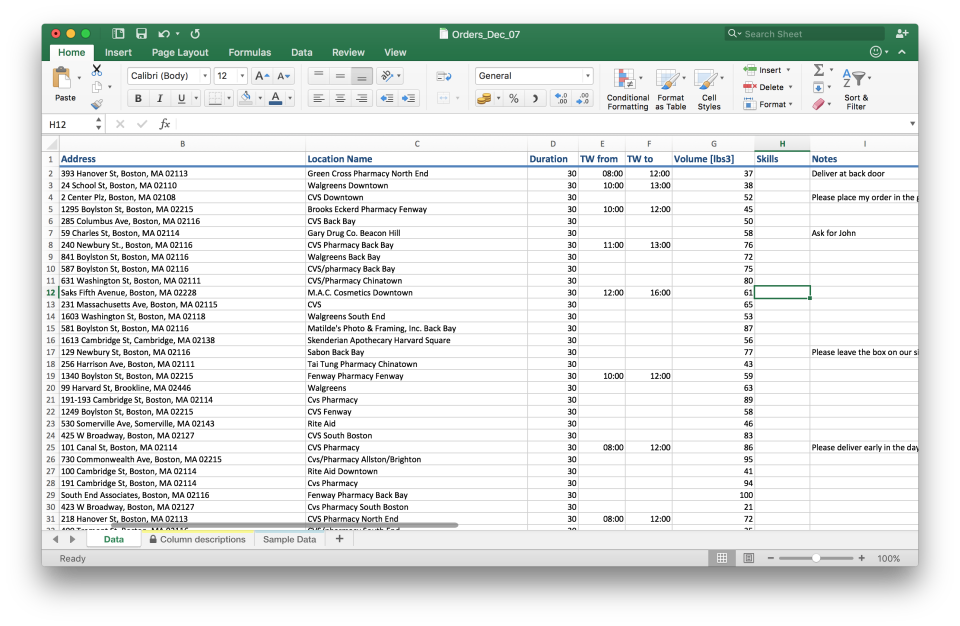
Task: Toggle italic formatting
Action: [159, 98]
